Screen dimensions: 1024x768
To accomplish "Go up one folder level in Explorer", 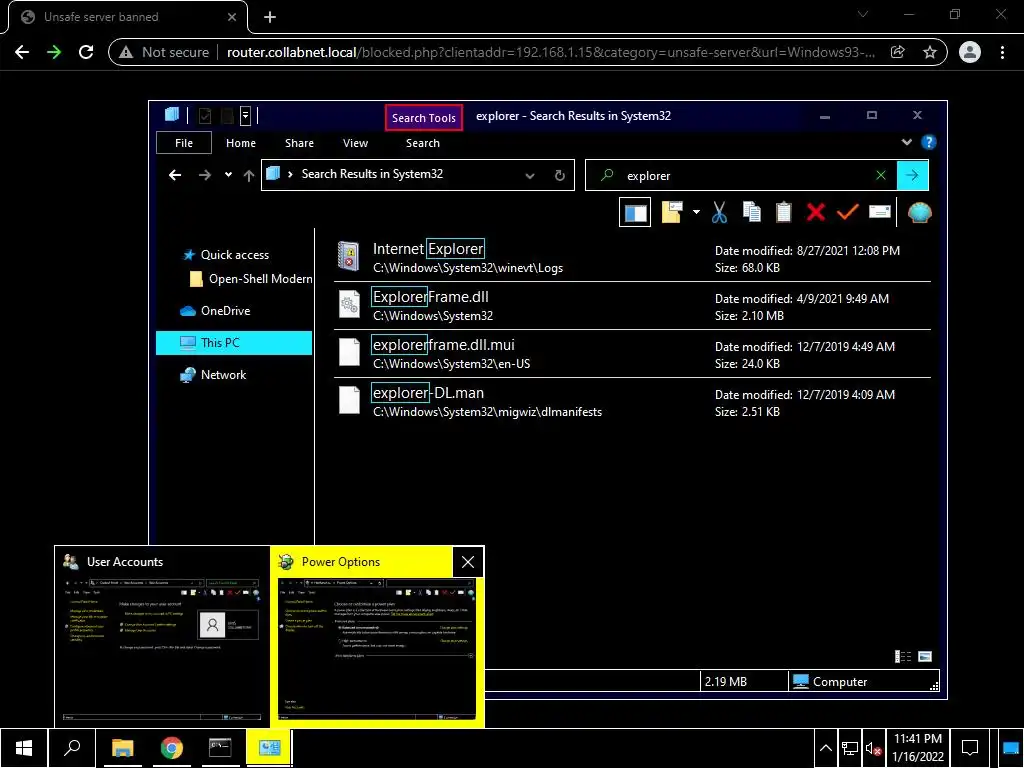I will tap(249, 175).
